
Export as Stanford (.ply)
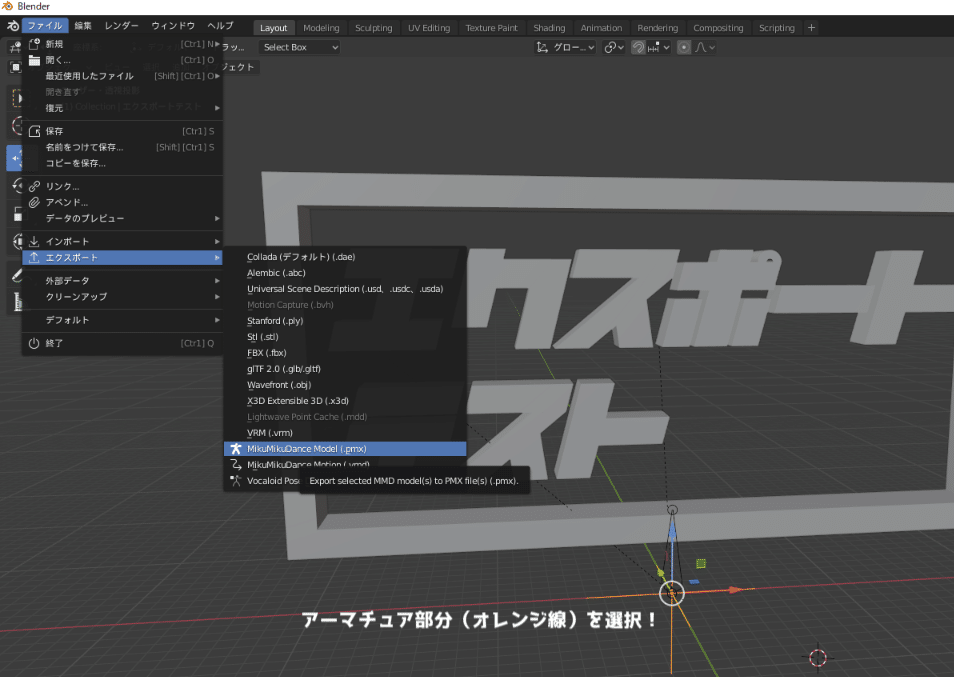(345, 321)
